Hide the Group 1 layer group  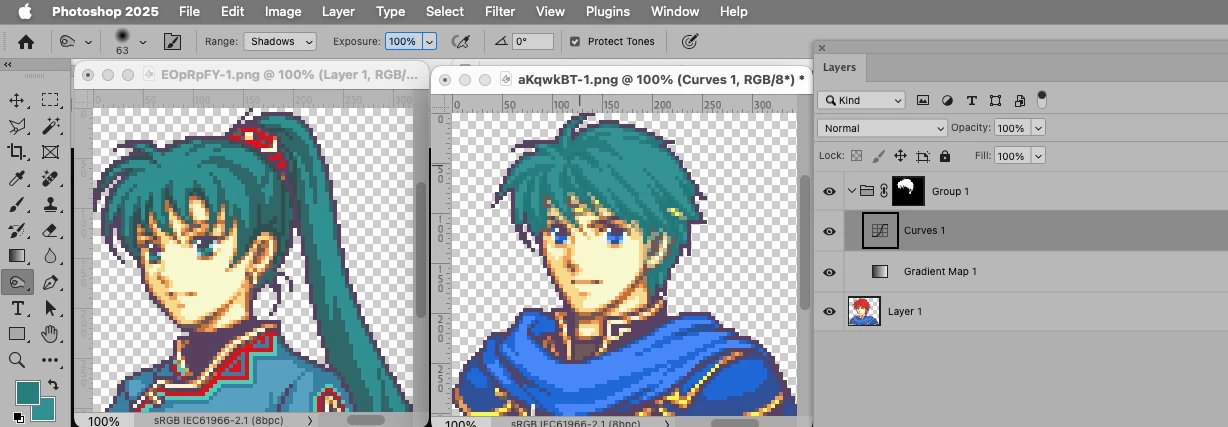829,191
